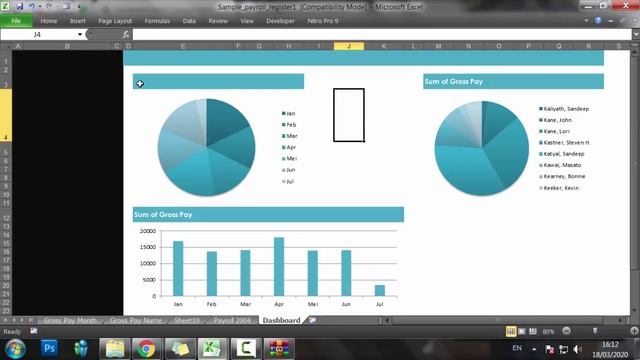Screen dimensions: 640x360
Task: Click the Apr legend entry in month pie chart
Action: [x=289, y=147]
